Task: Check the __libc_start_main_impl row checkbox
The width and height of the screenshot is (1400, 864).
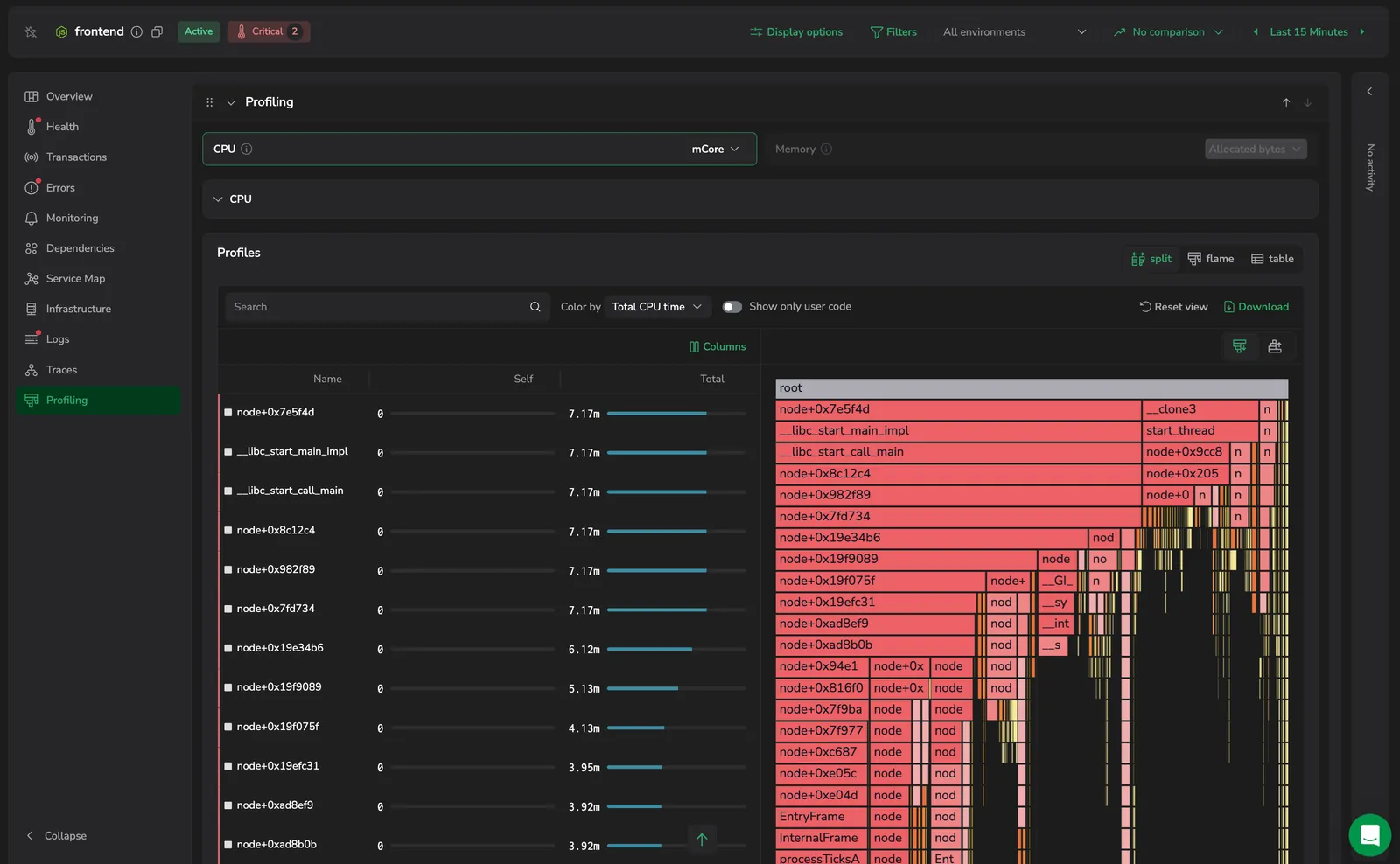Action: 228,452
